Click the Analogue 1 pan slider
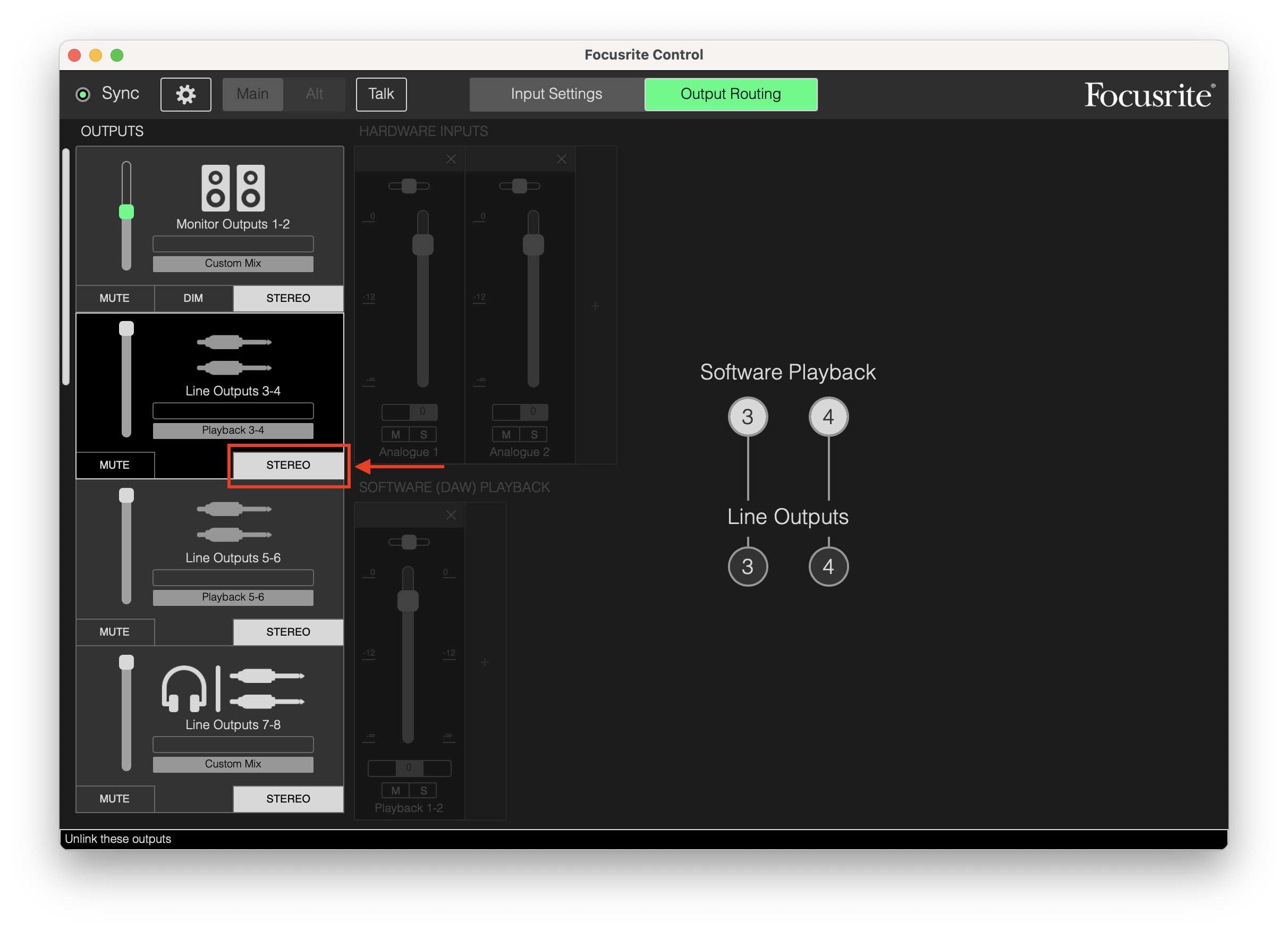 coord(409,185)
